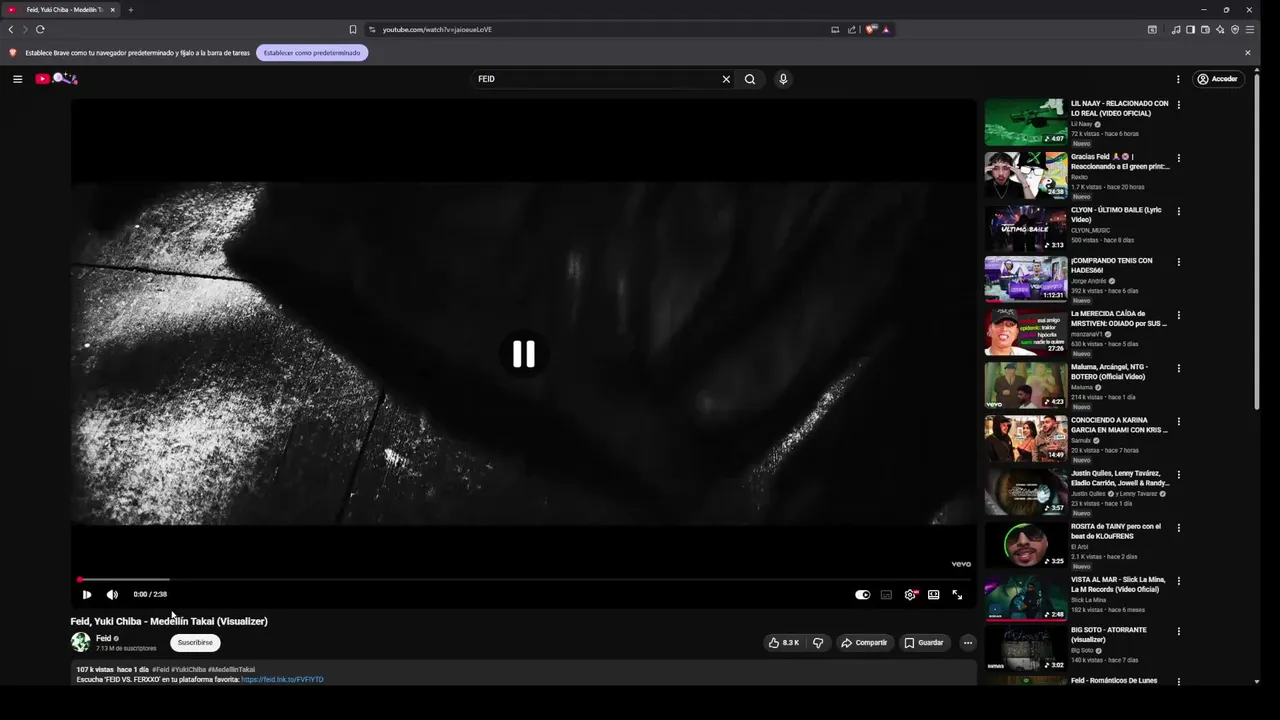Viewport: 1280px width, 720px height.
Task: Open Brave VPN shield icon
Action: [1235, 29]
